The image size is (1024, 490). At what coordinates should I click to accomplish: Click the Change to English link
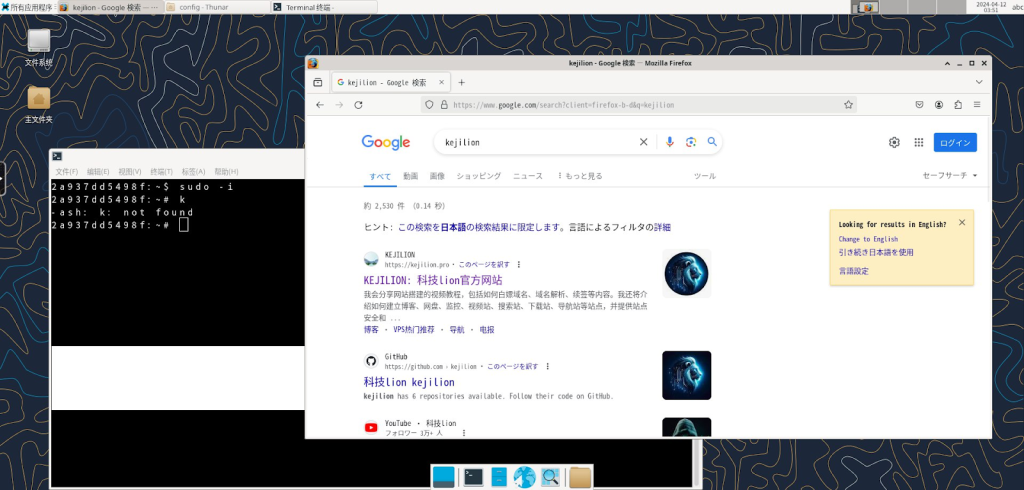(868, 239)
